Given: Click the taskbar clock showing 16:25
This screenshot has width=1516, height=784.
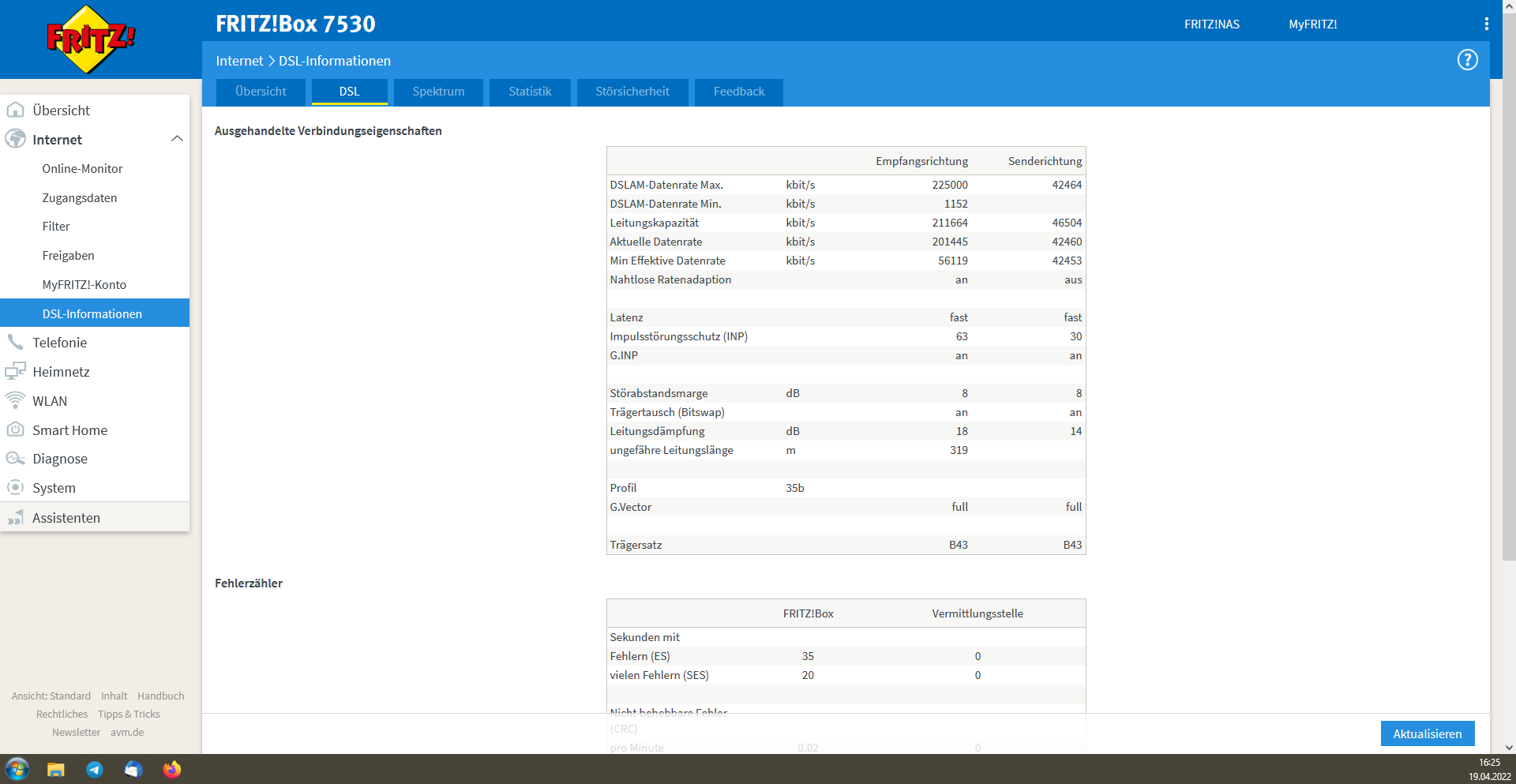Looking at the screenshot, I should click(1489, 763).
